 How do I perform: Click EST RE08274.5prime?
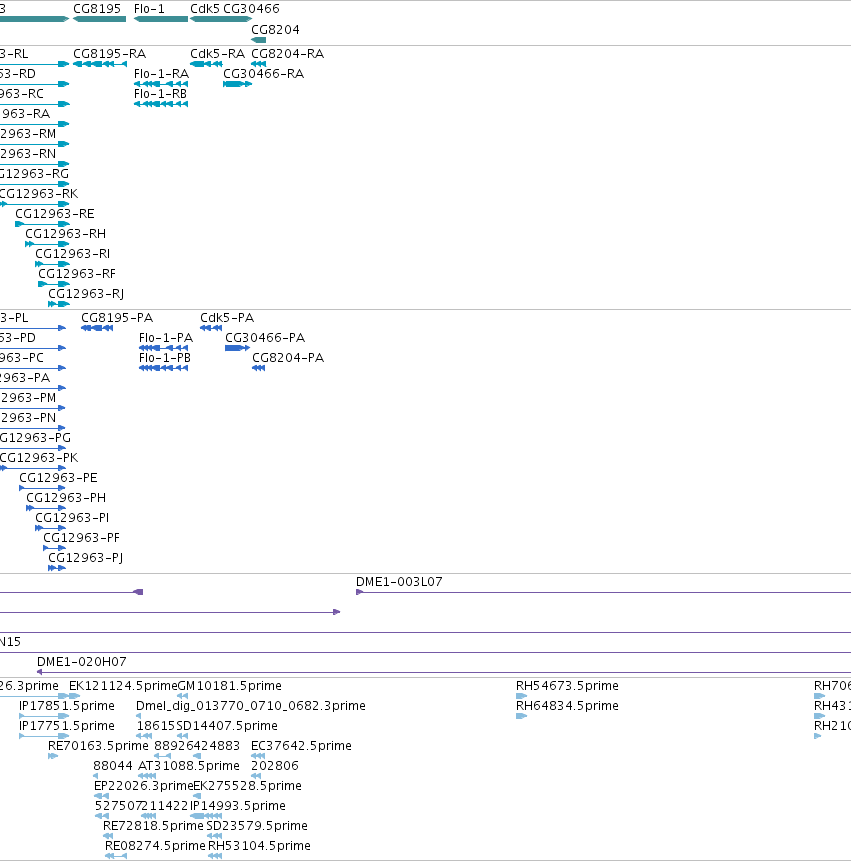pos(116,857)
